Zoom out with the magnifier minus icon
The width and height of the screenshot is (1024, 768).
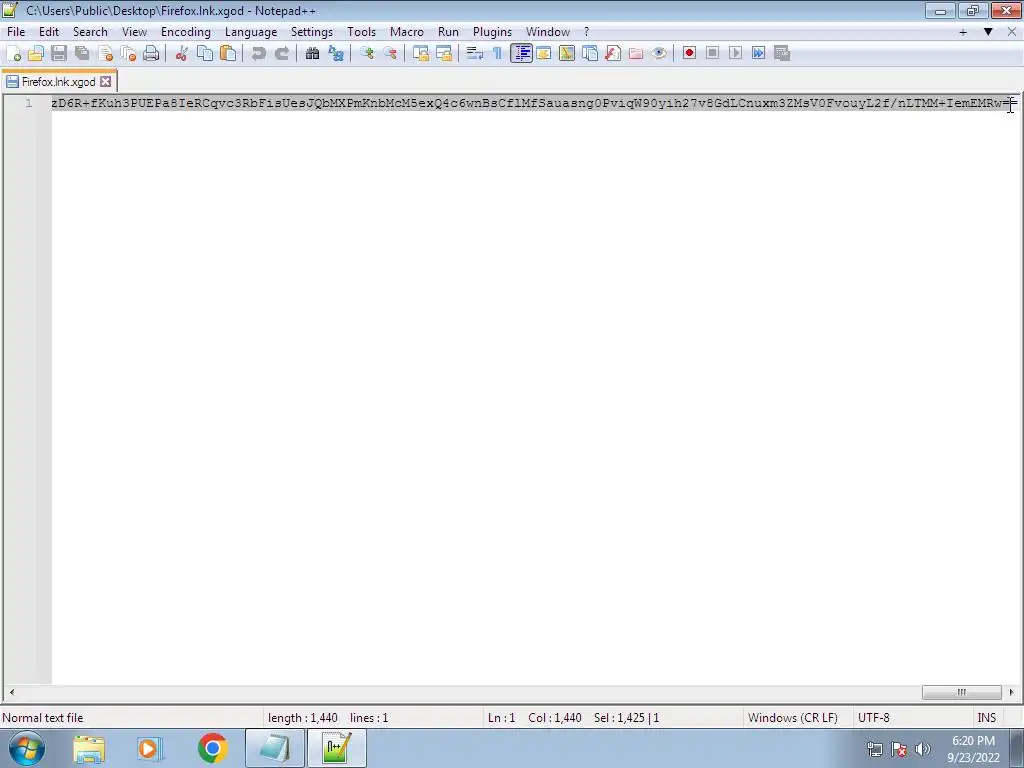(x=390, y=54)
